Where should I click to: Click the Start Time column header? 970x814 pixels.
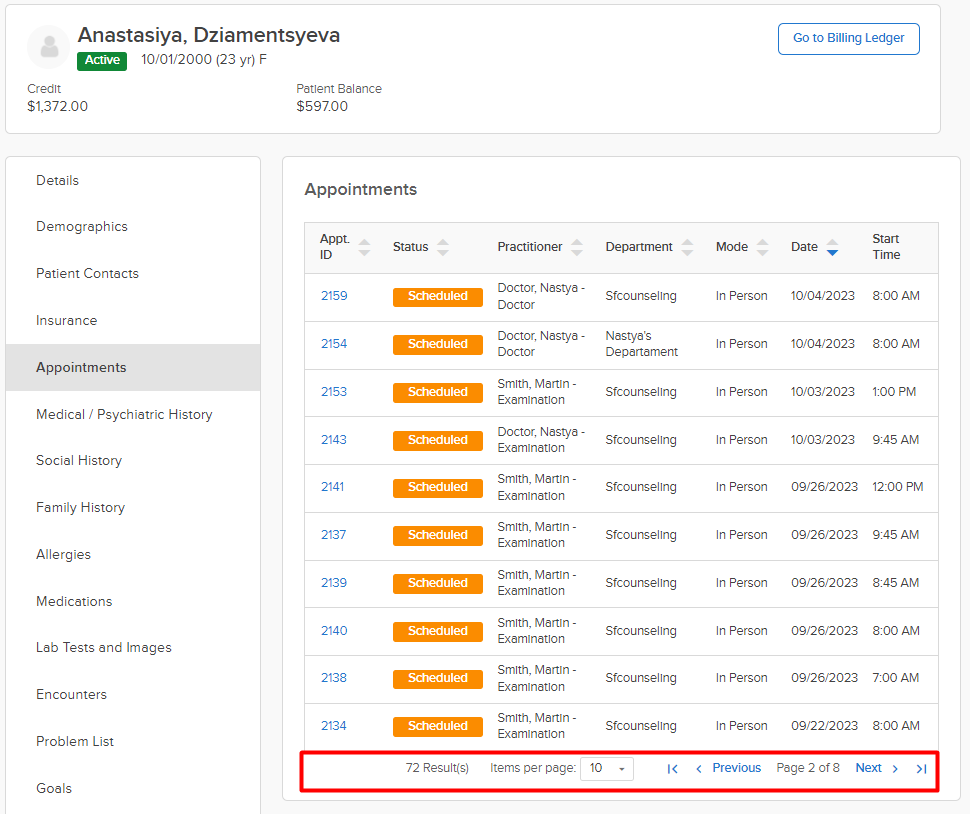(x=886, y=247)
